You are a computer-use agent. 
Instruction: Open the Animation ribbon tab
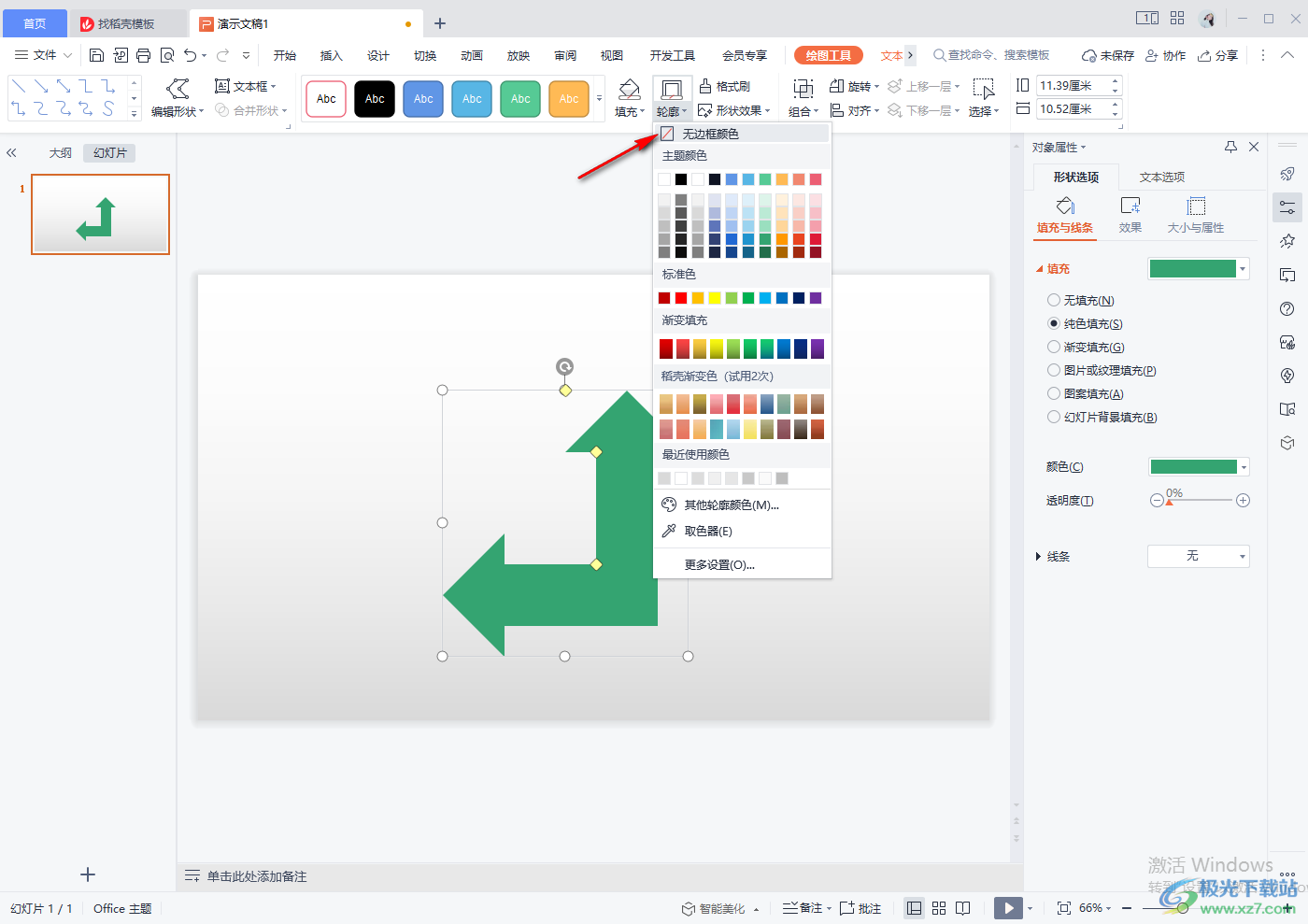click(472, 55)
